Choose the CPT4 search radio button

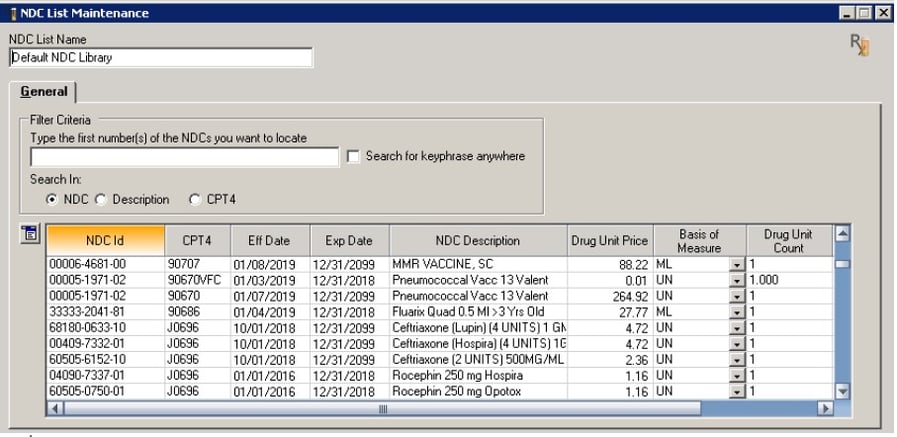[194, 199]
